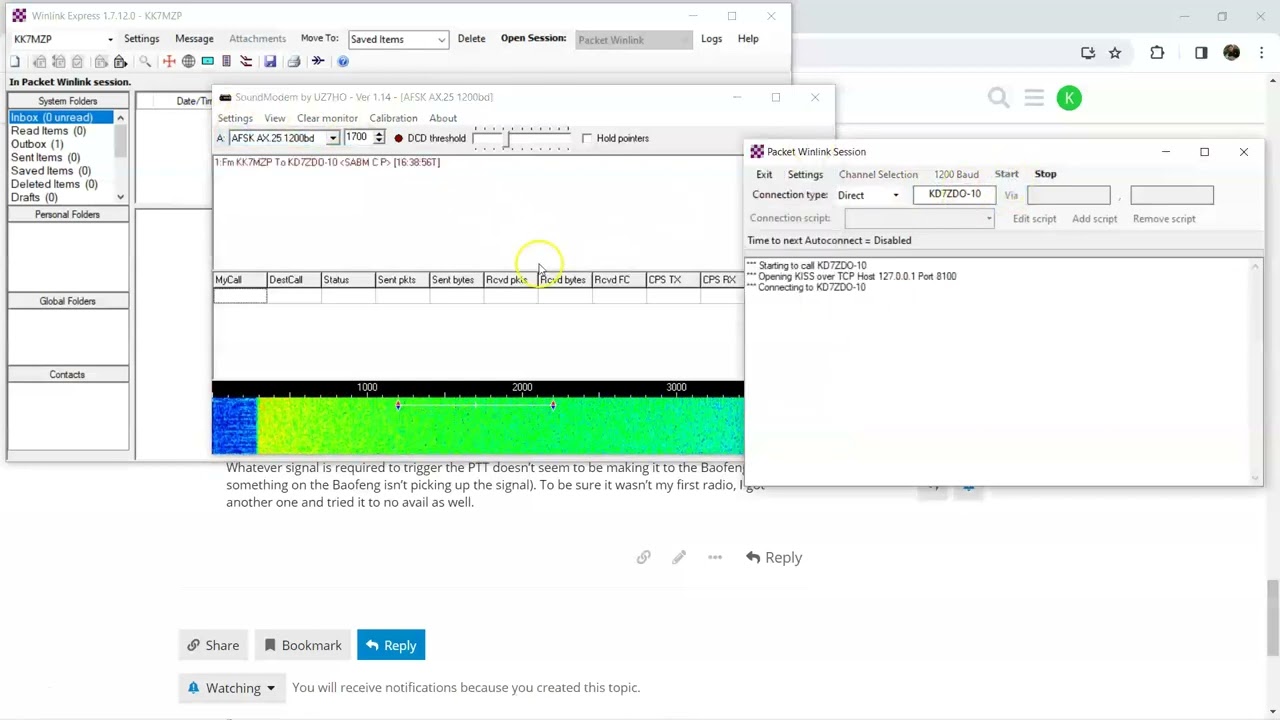Click the blue floppy disk save icon
This screenshot has height=720, width=1280.
click(x=270, y=62)
